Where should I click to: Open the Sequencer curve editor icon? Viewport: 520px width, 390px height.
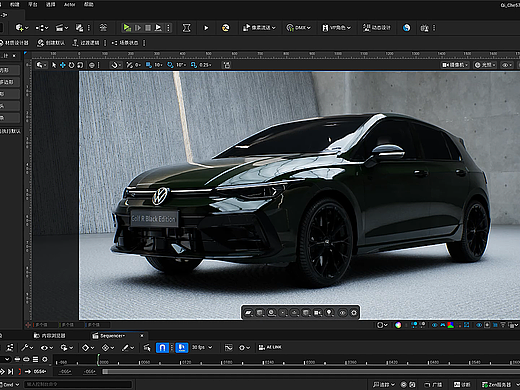[x=229, y=348]
